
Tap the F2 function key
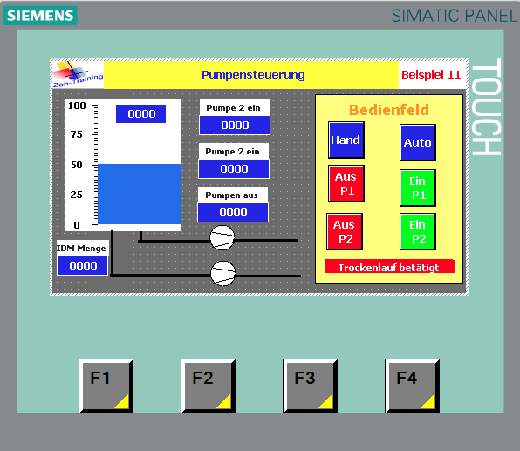click(x=208, y=386)
